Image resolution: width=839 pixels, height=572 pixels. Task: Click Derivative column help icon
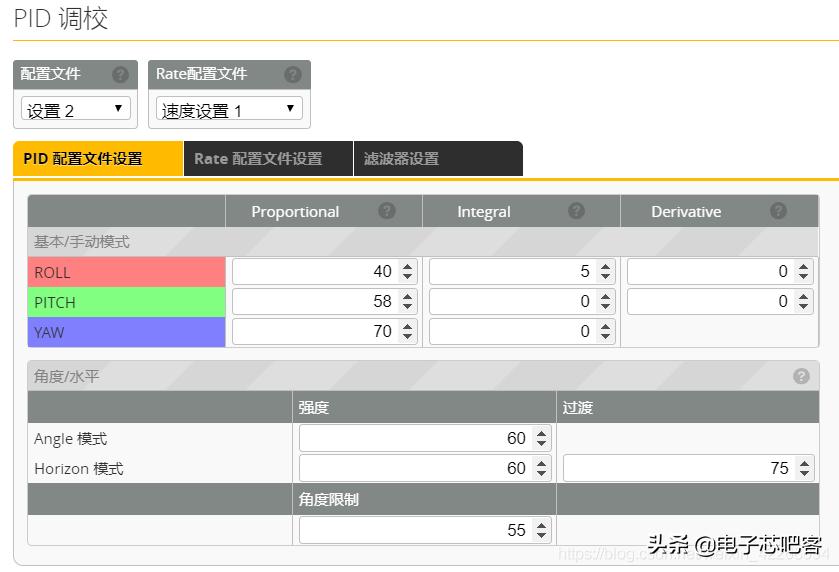tap(779, 211)
